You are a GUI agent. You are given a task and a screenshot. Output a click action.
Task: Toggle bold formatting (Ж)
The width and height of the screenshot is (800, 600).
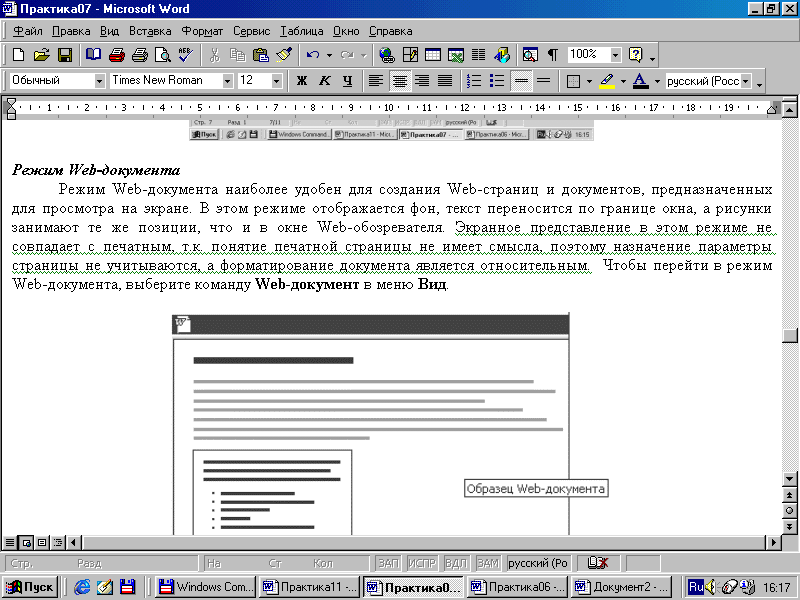[x=302, y=81]
